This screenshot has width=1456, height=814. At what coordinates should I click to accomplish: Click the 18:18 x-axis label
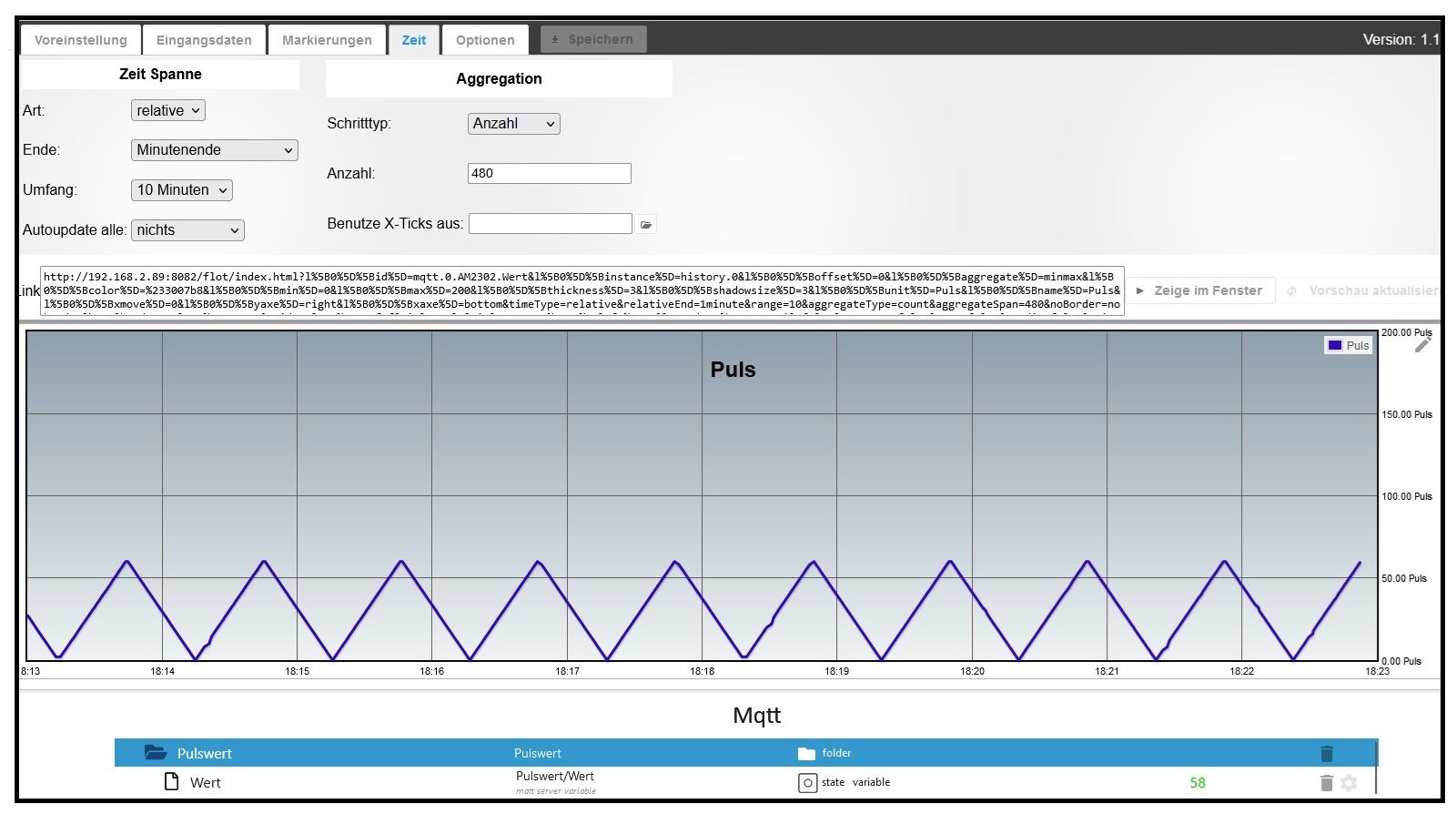pyautogui.click(x=702, y=671)
